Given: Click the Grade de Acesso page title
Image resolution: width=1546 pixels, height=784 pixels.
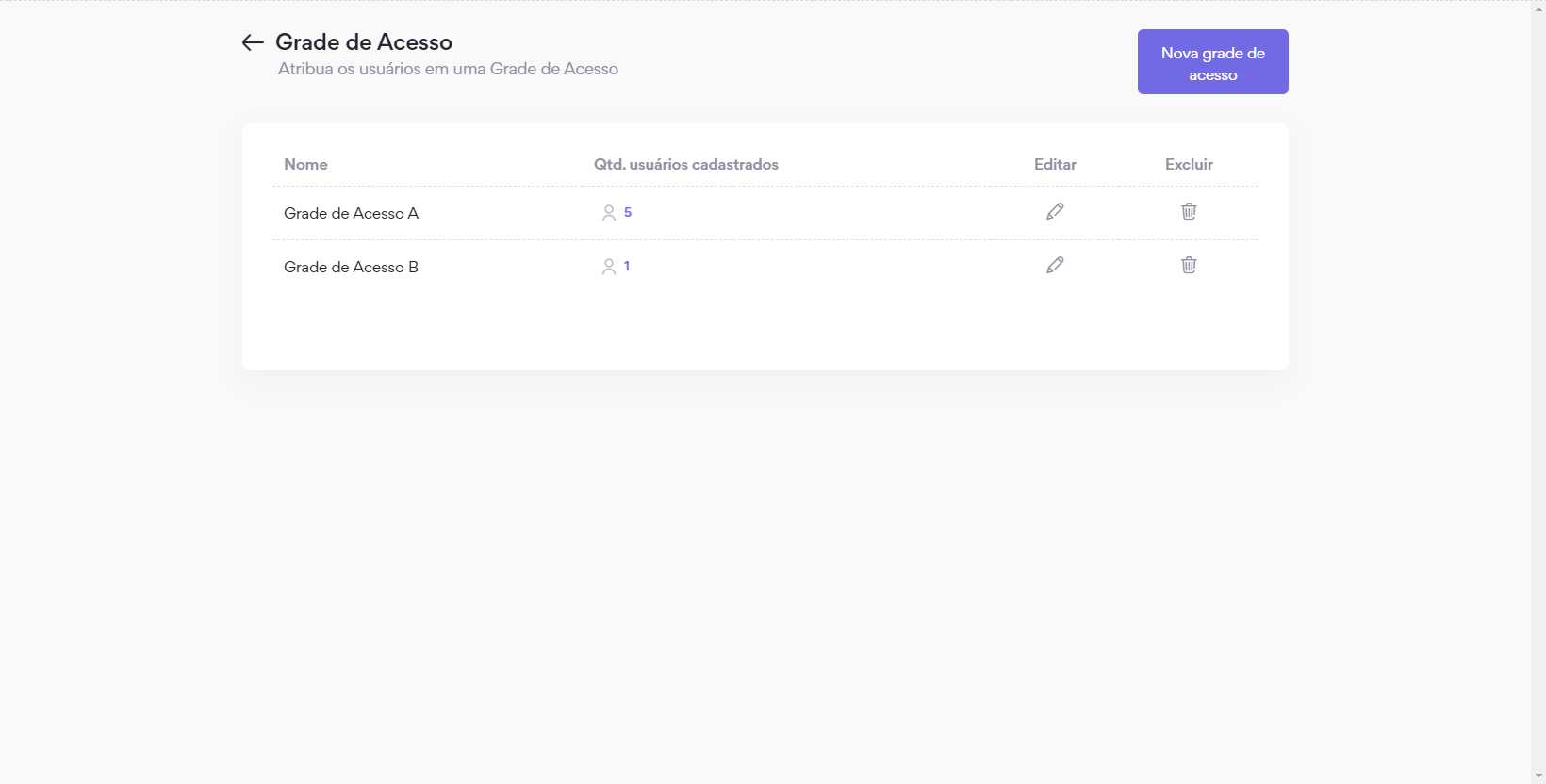Looking at the screenshot, I should pyautogui.click(x=364, y=42).
